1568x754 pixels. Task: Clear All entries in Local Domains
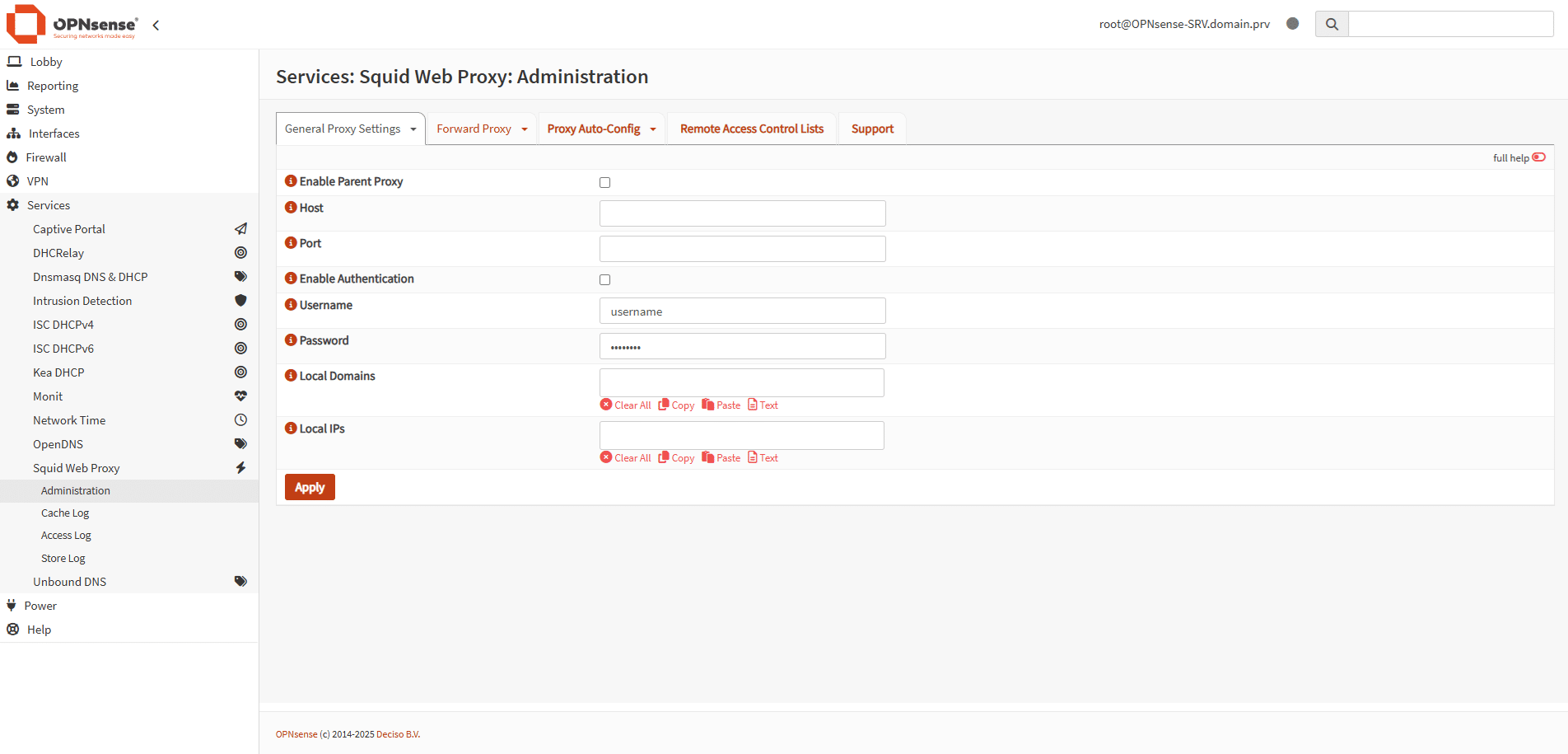coord(626,405)
